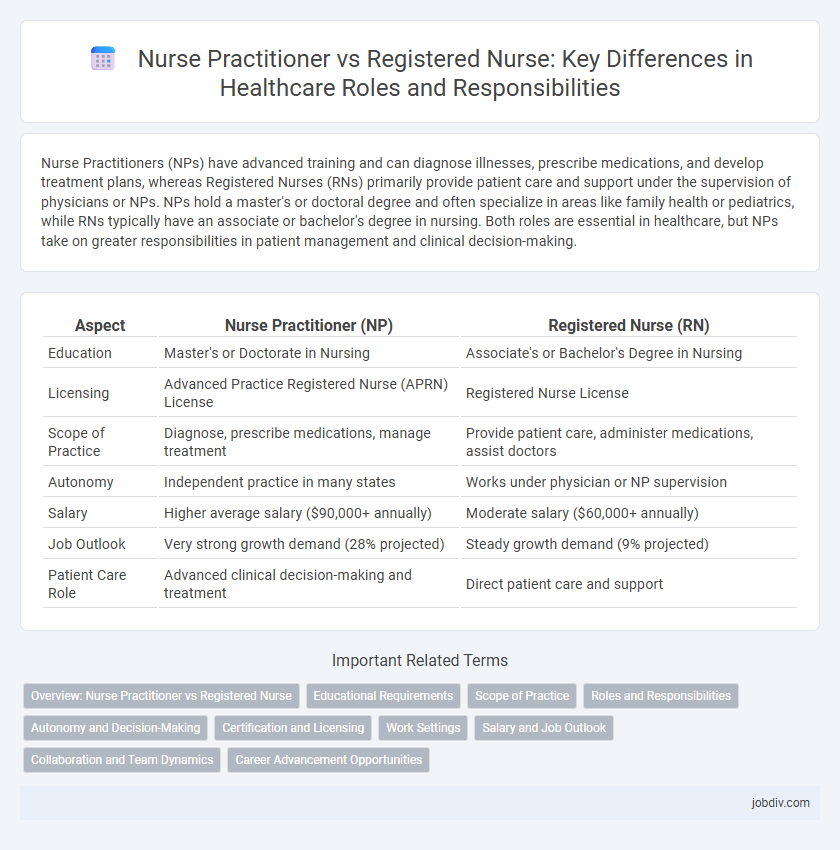Select the 'Education' row label in the table
840x850 pixels.
74,353
